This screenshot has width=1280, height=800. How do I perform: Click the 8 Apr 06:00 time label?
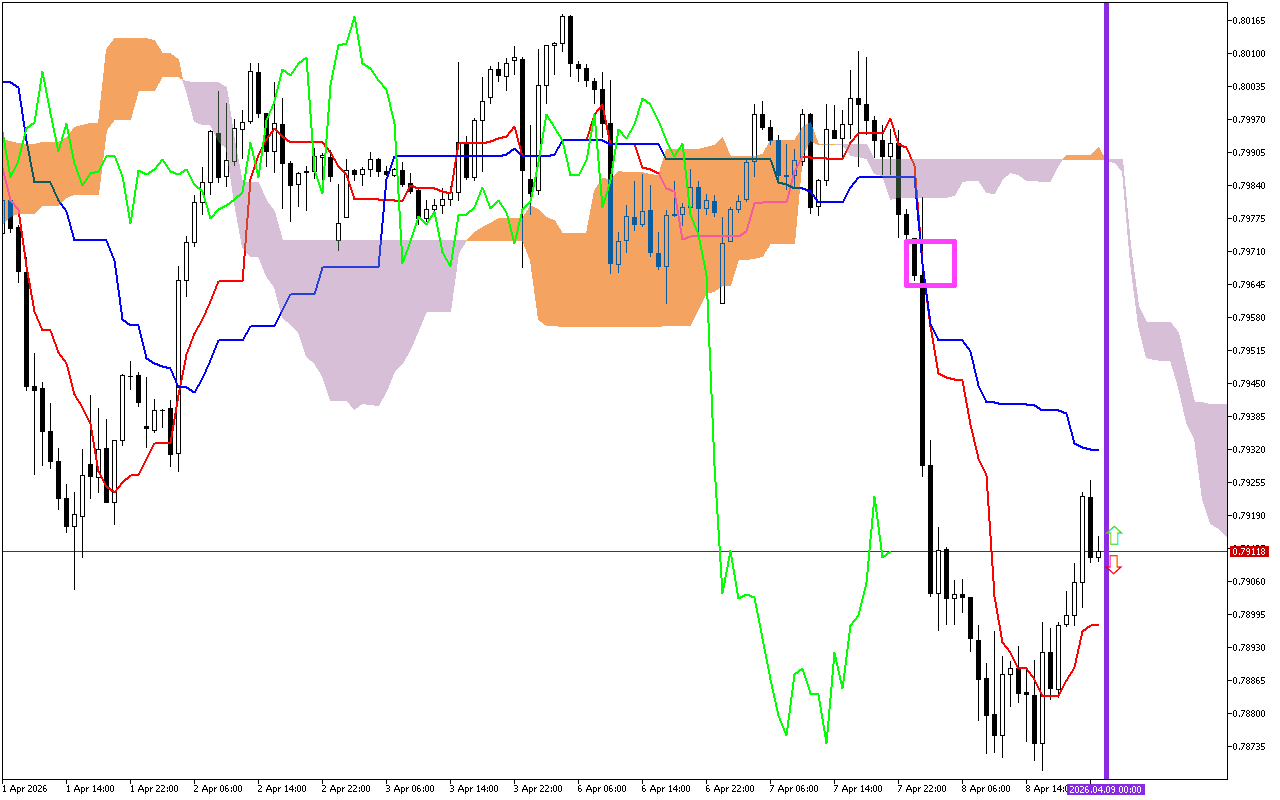click(x=986, y=789)
